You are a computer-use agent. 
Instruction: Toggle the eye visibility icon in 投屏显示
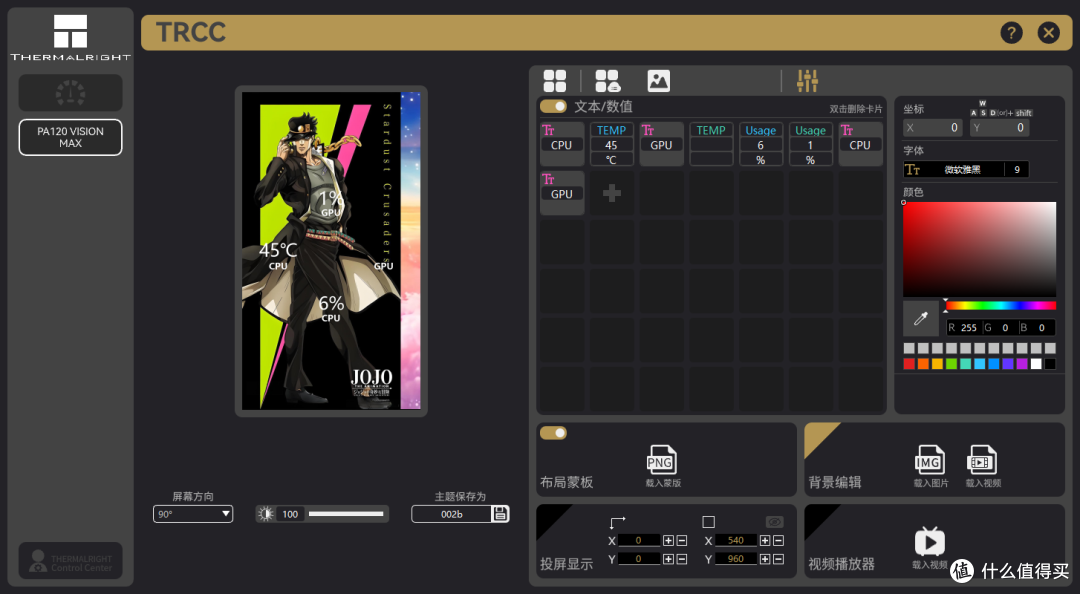774,522
